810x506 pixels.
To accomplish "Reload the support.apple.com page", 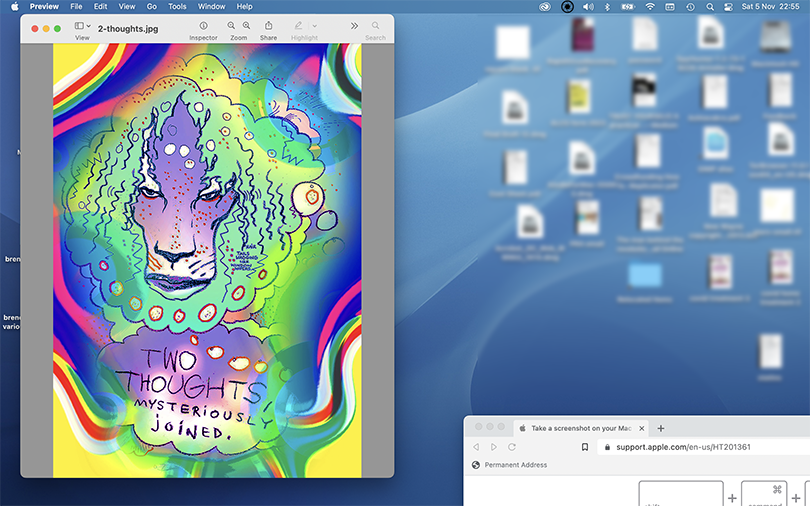I will pyautogui.click(x=512, y=447).
